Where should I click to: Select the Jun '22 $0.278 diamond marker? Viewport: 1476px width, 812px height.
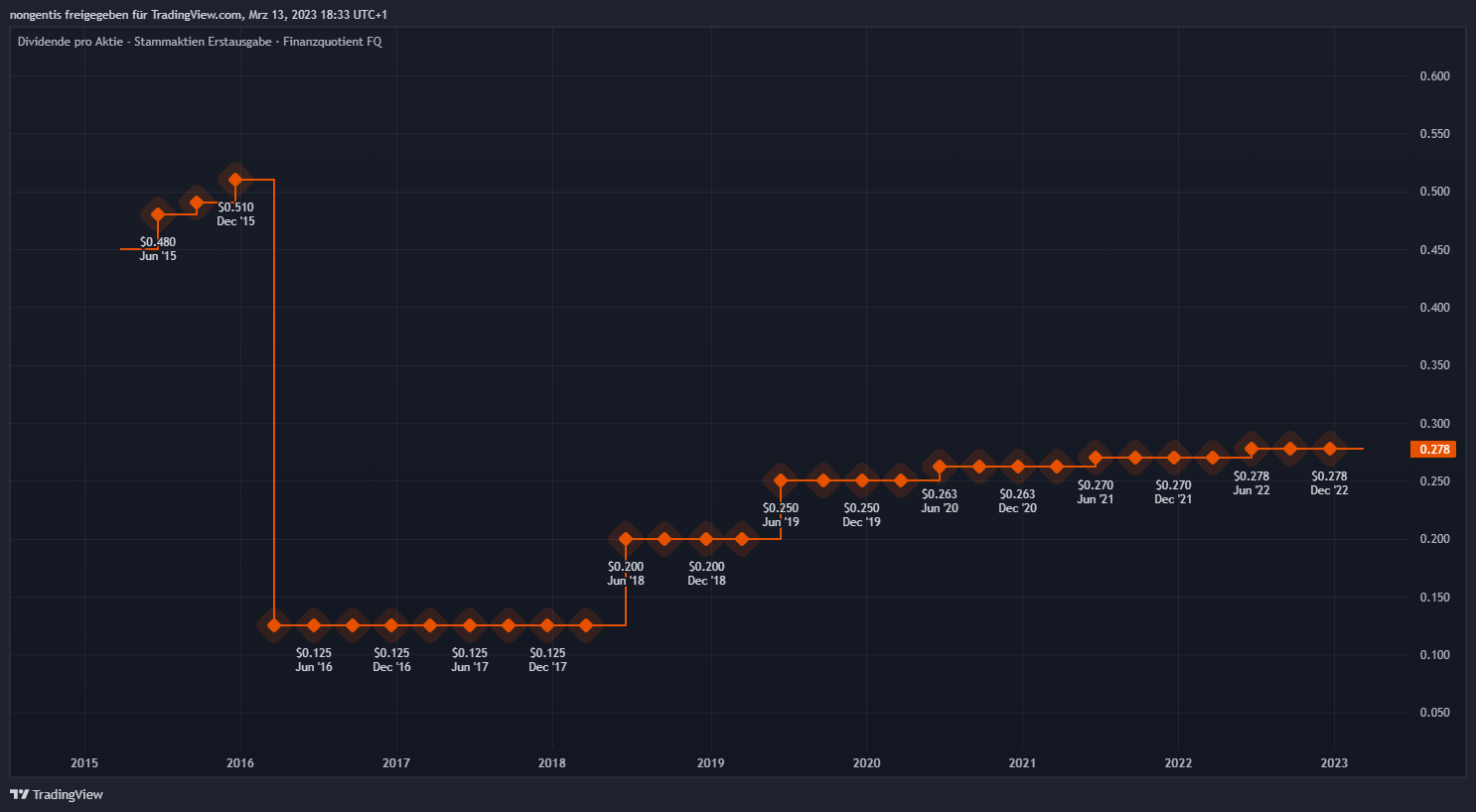pos(1252,449)
